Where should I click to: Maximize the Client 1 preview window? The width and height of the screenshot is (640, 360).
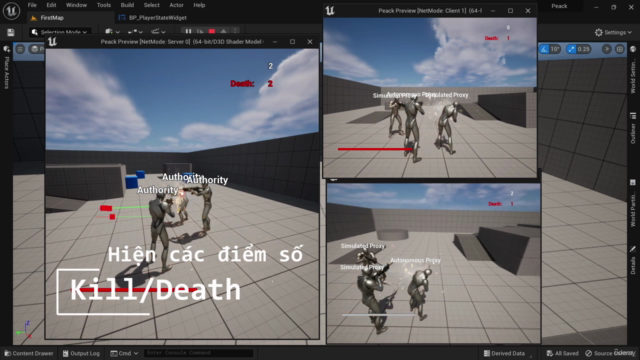pyautogui.click(x=510, y=11)
